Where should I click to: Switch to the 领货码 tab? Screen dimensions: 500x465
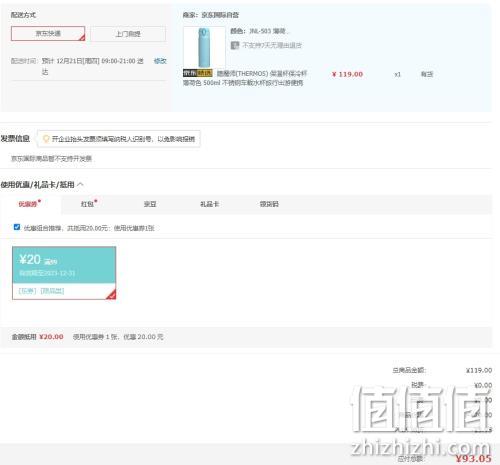(x=269, y=204)
